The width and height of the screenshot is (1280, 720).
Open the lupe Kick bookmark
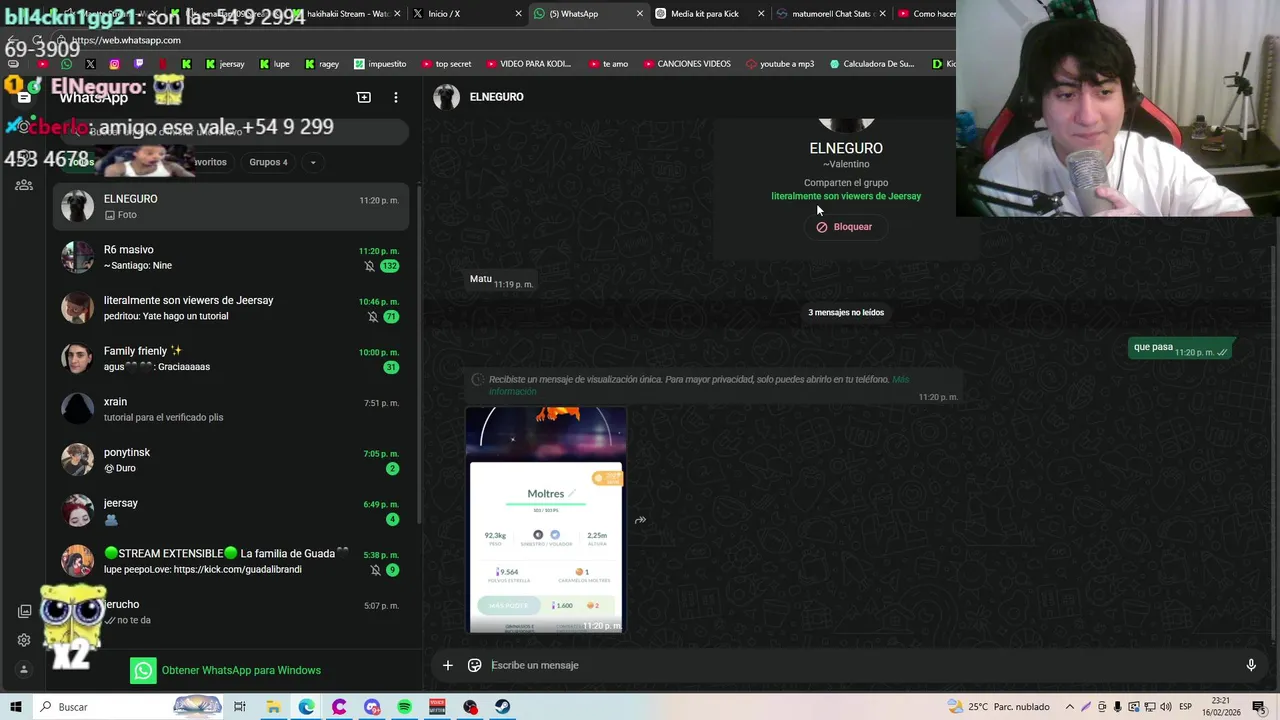[x=274, y=64]
